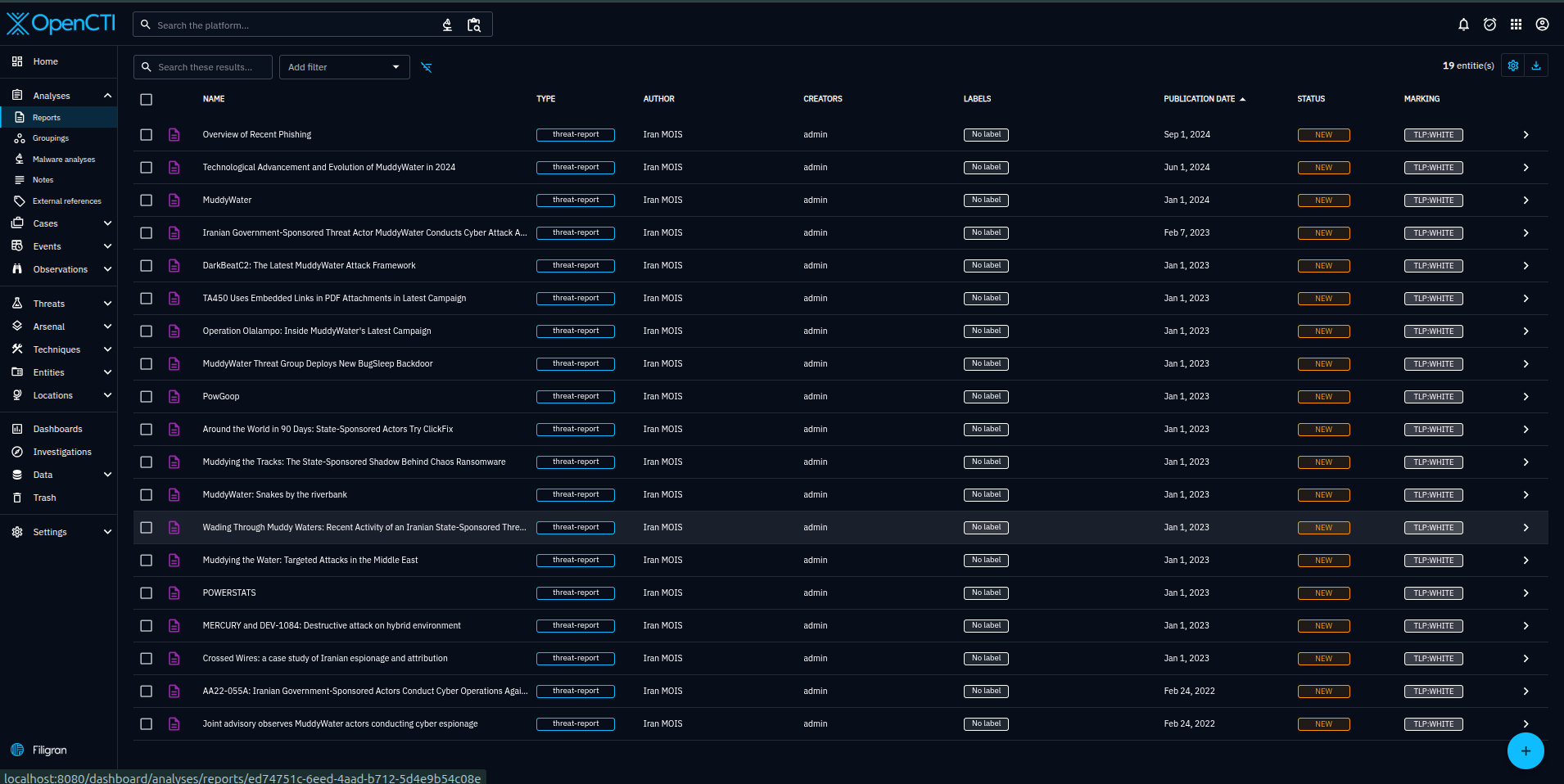The height and width of the screenshot is (784, 1564).
Task: Click the document icon for PowGoop report
Action: pos(174,396)
